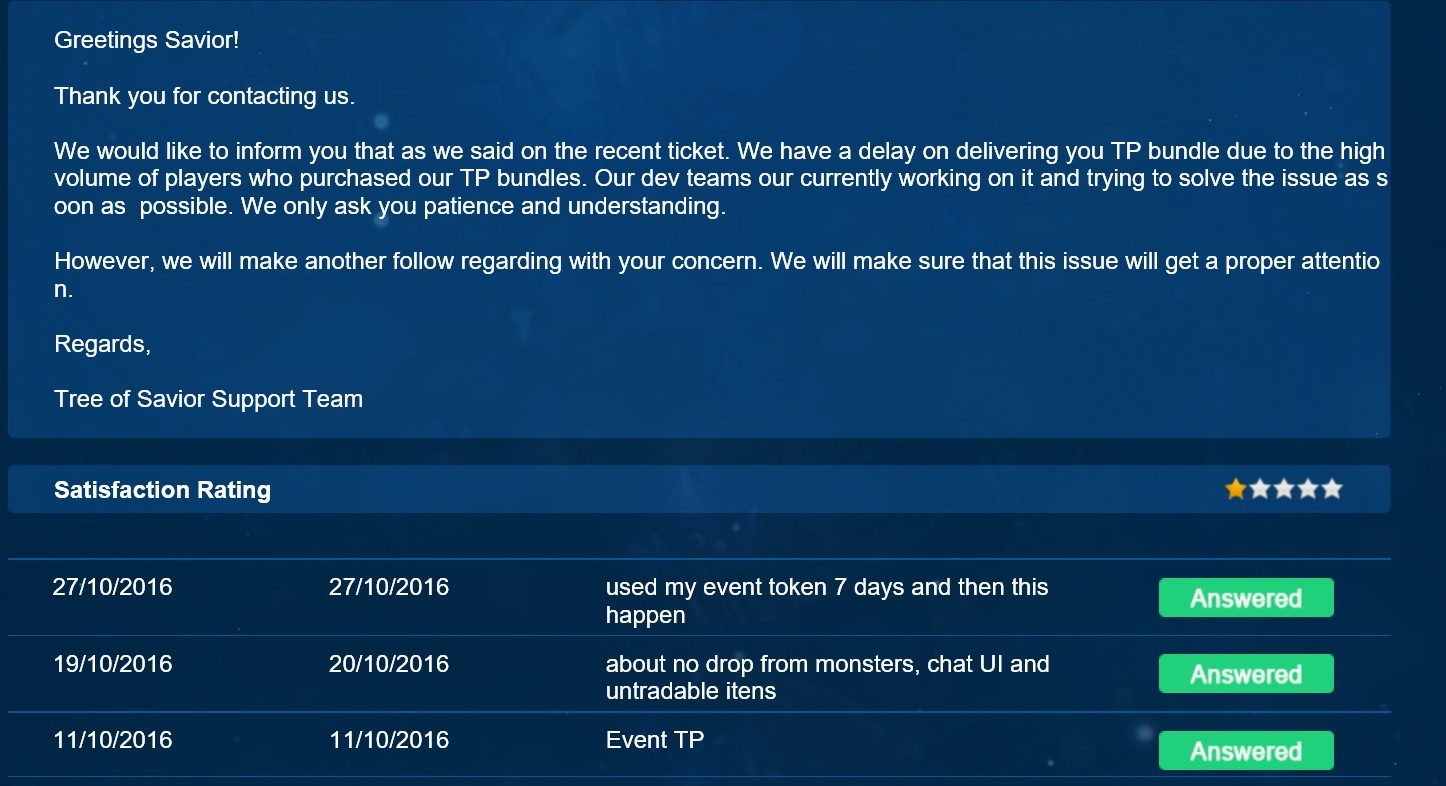Click the "Greetings Savior!" line

pyautogui.click(x=146, y=40)
